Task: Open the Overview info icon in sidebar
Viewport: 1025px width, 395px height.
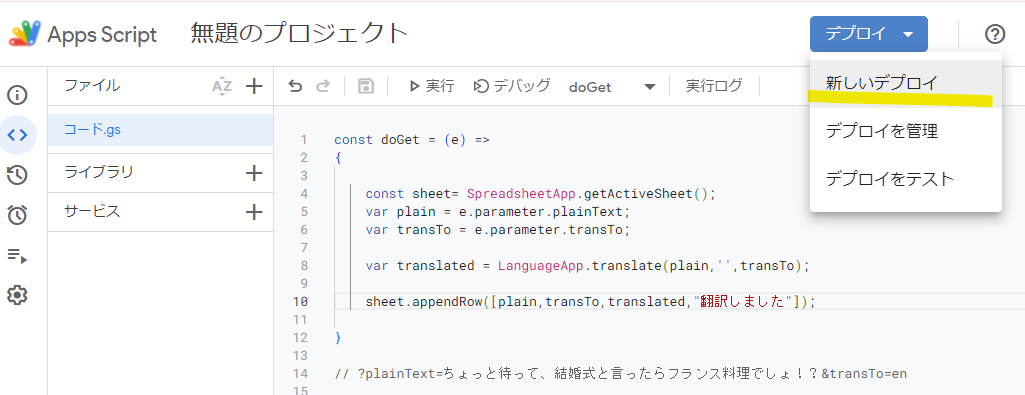Action: pos(17,95)
